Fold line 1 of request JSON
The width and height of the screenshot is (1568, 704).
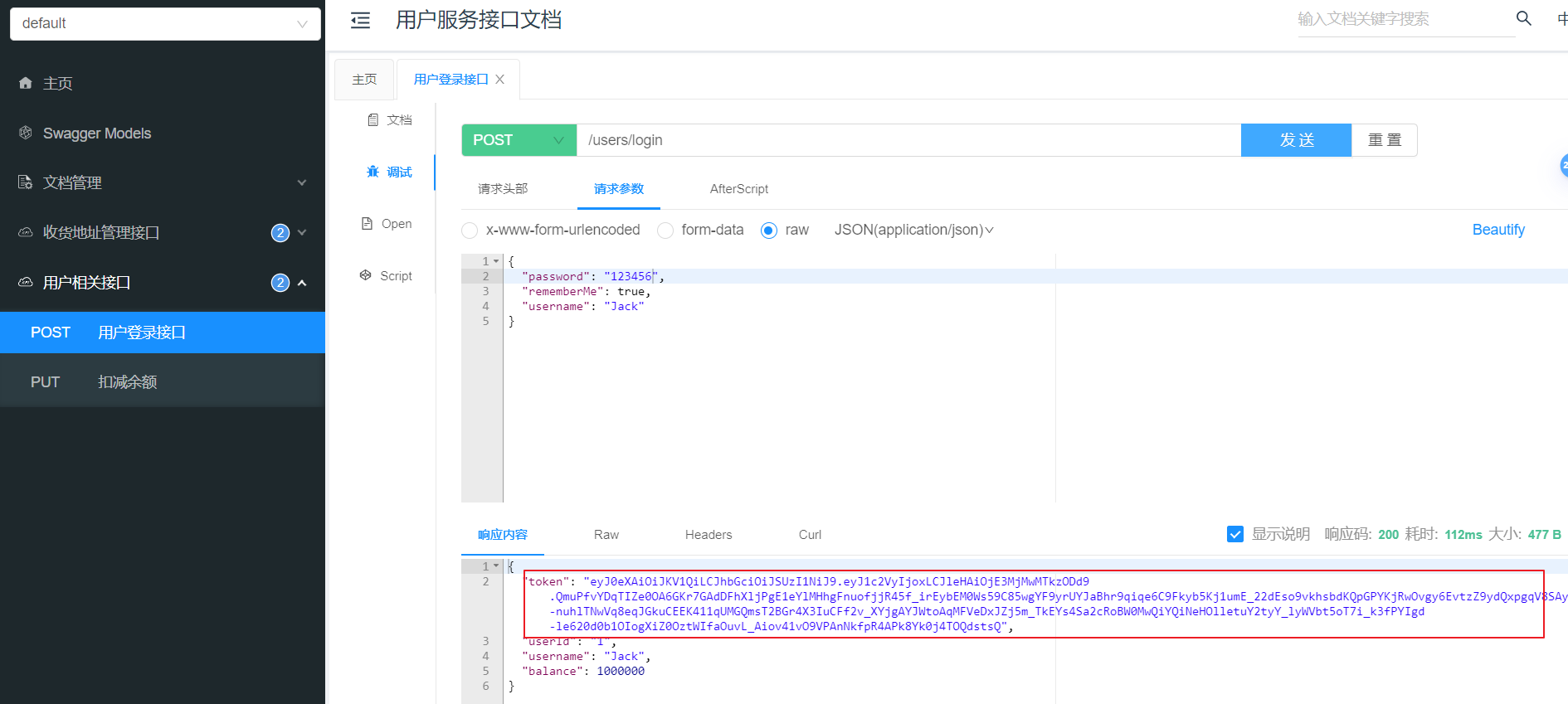[x=496, y=261]
